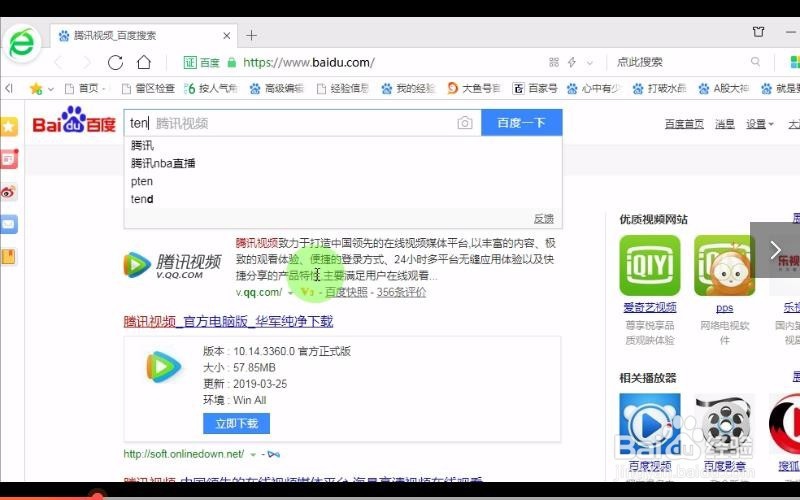The height and width of the screenshot is (500, 800).
Task: Click the 反馈 feedback link
Action: click(x=544, y=219)
